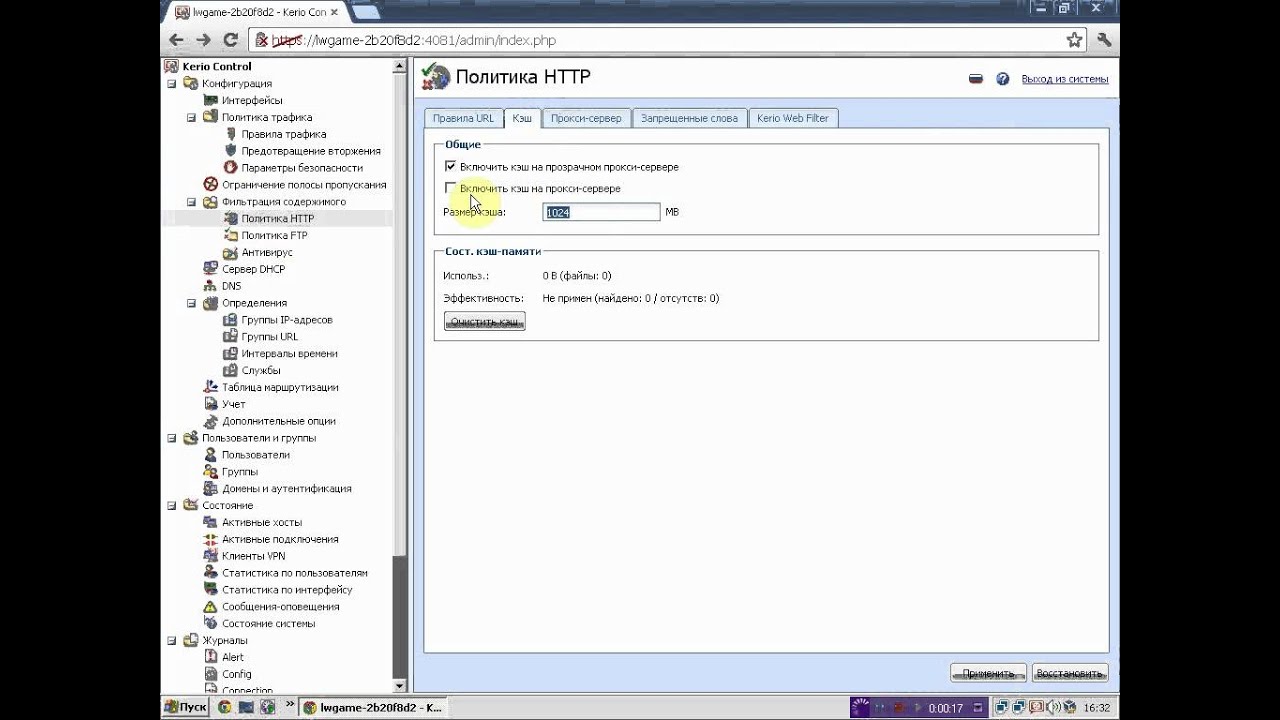Image resolution: width=1280 pixels, height=720 pixels.
Task: Click the Параметры безопасности icon
Action: [x=230, y=168]
